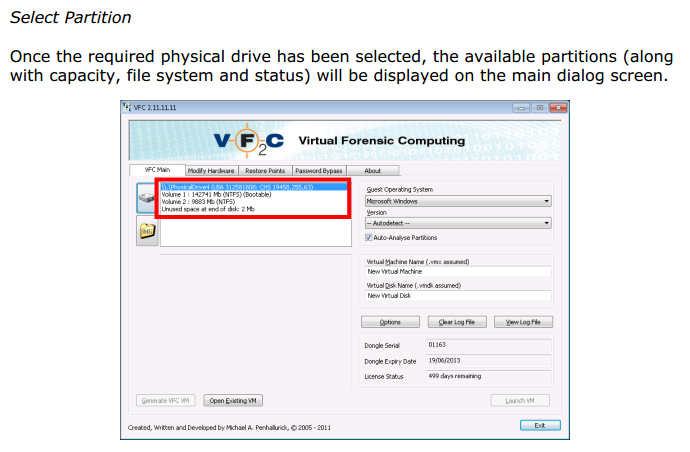The height and width of the screenshot is (452, 690).
Task: Click the Dongle Serial value 01163
Action: (x=488, y=345)
